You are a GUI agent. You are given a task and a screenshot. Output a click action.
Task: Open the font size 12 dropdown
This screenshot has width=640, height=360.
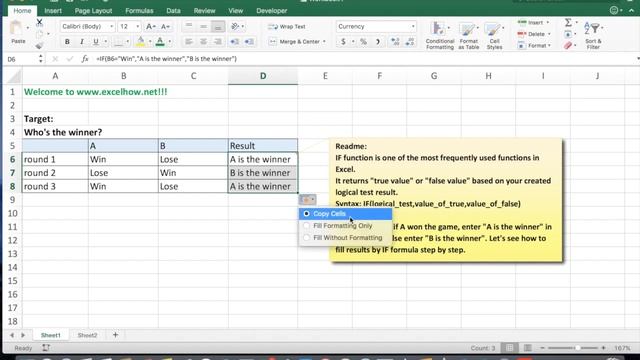[x=138, y=27]
